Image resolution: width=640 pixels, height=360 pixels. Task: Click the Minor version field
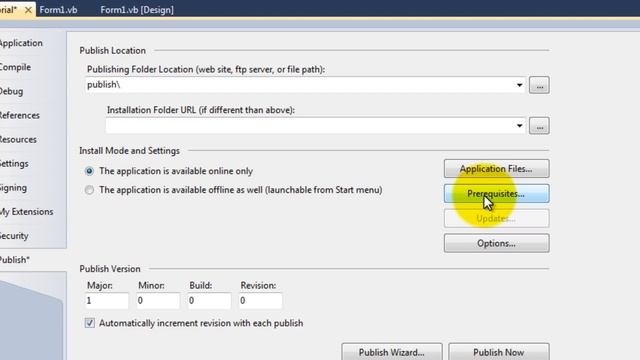coord(158,301)
